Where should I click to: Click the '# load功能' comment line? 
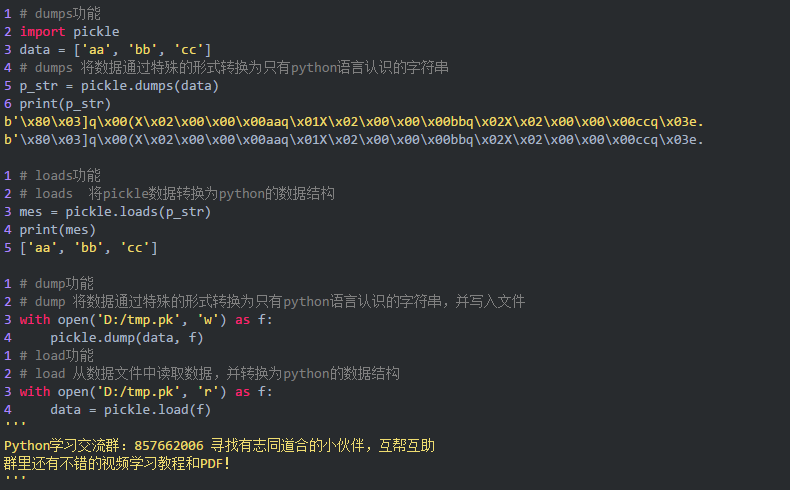[x=56, y=356]
